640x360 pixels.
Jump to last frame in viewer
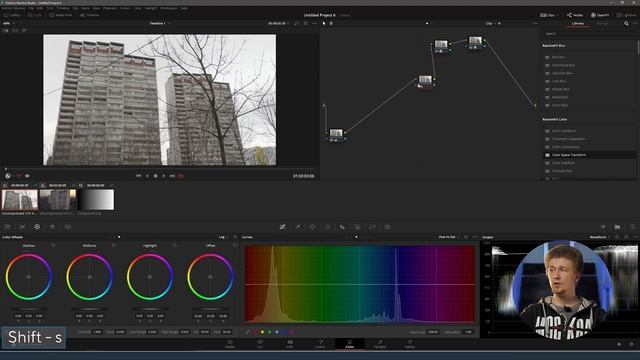point(172,176)
